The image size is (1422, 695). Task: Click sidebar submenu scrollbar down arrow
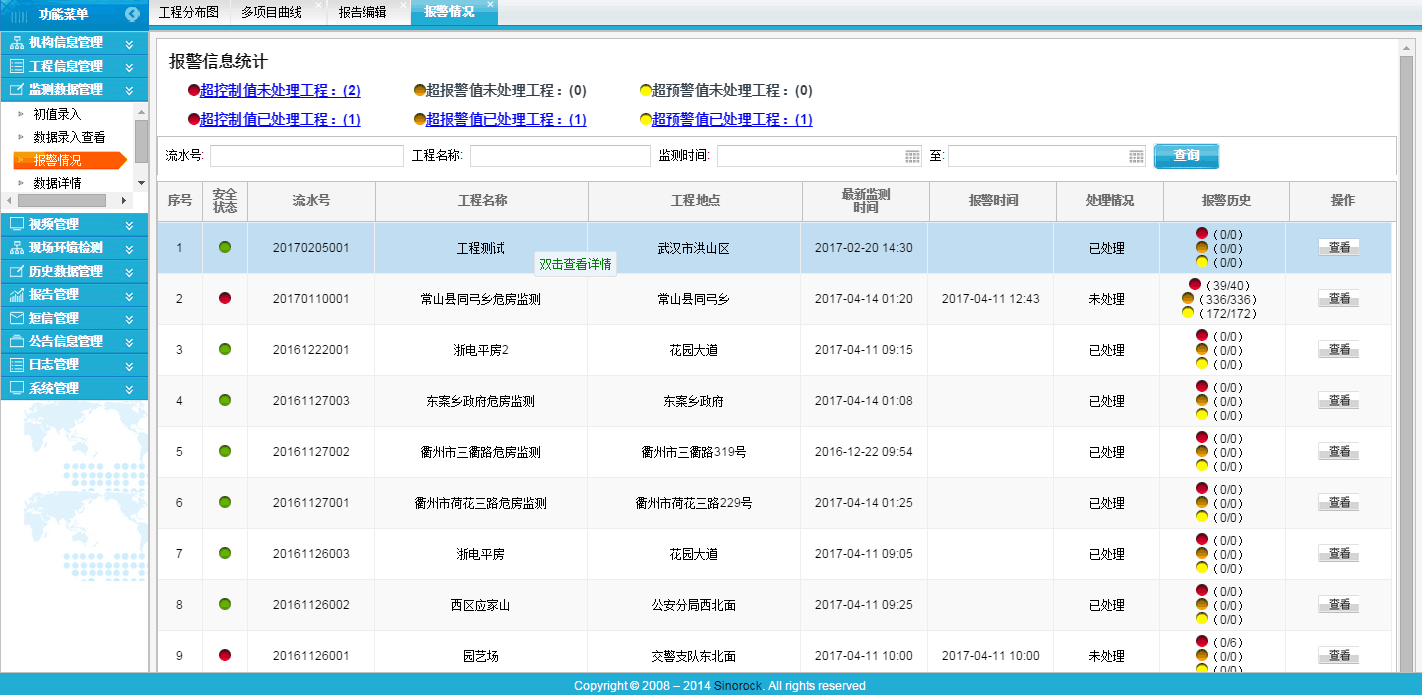pyautogui.click(x=141, y=183)
